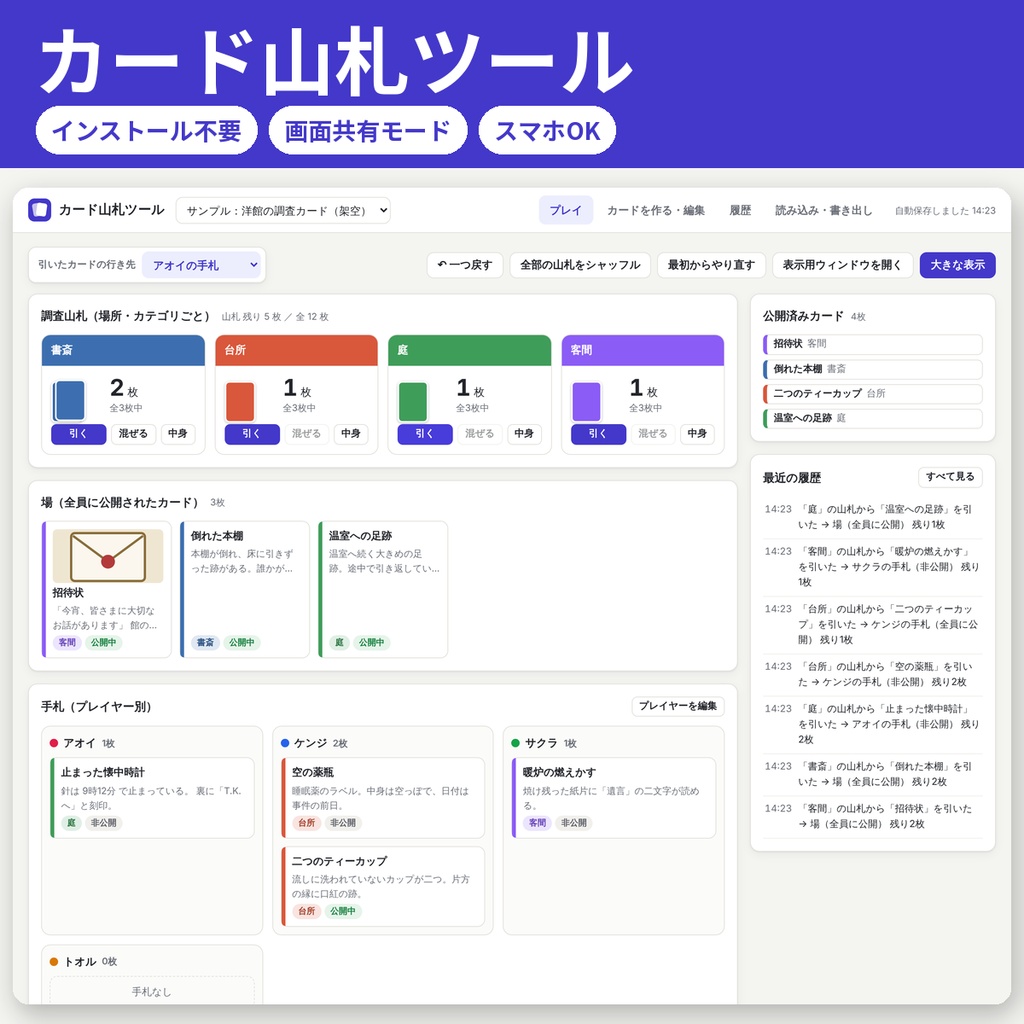Screen dimensions: 1024x1024
Task: Click history entry about 暖炉の燃えかす draw
Action: point(872,567)
